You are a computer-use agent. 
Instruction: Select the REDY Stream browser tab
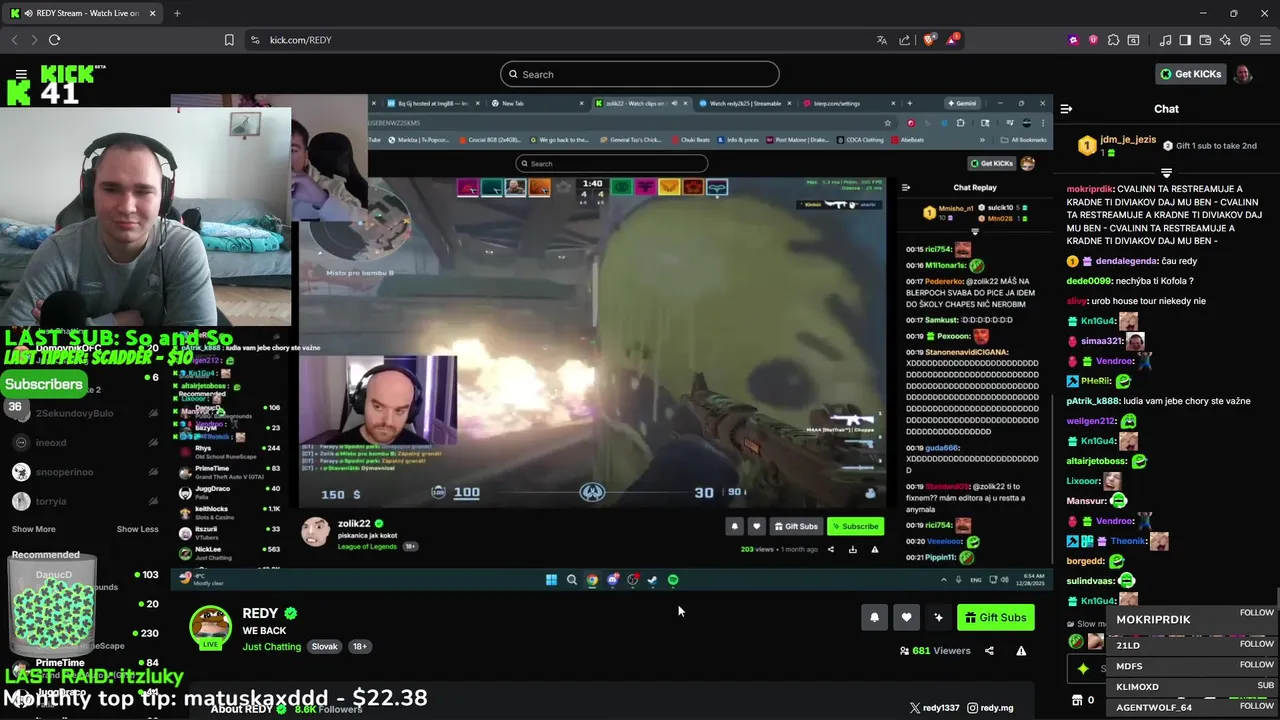84,13
